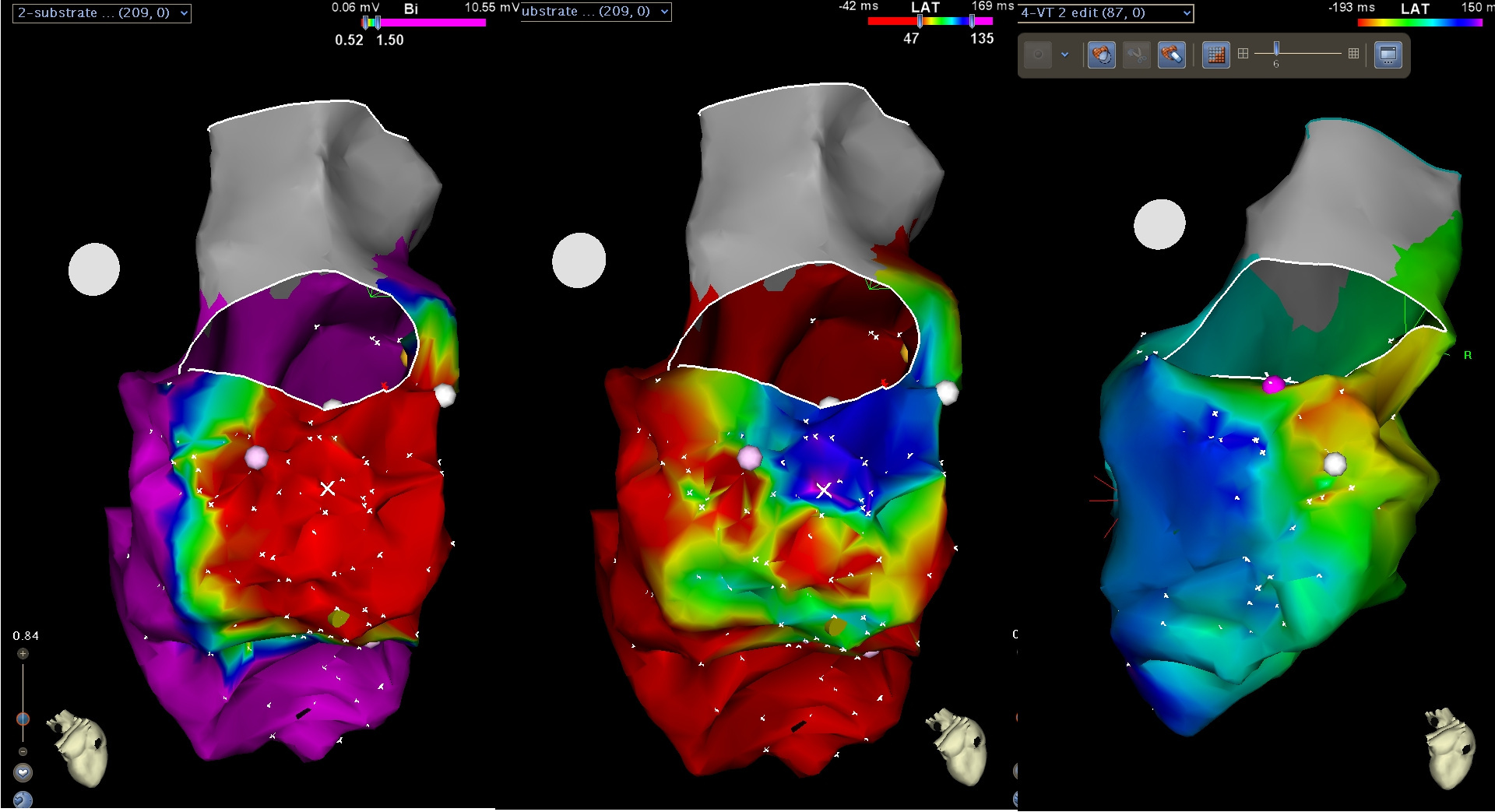This screenshot has width=1495, height=812.
Task: Click the 135 ms upper LAT threshold marker
Action: (972, 22)
